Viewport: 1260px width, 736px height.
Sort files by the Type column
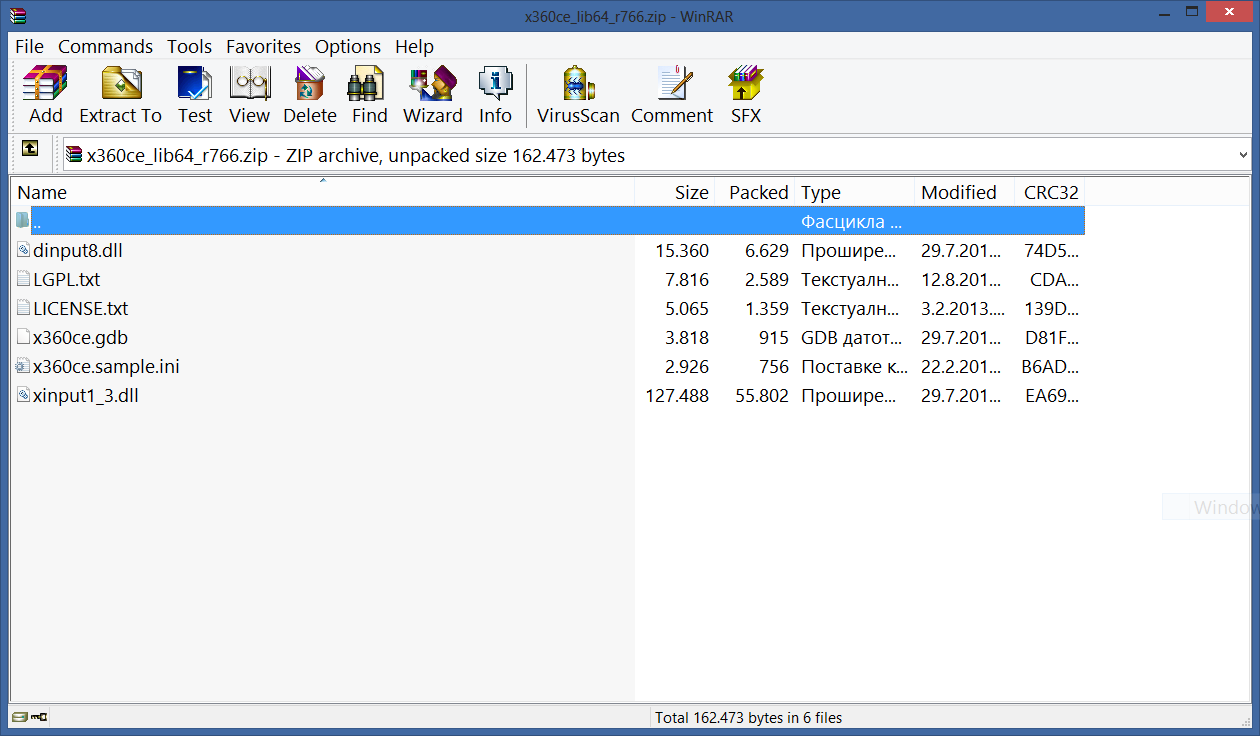855,192
